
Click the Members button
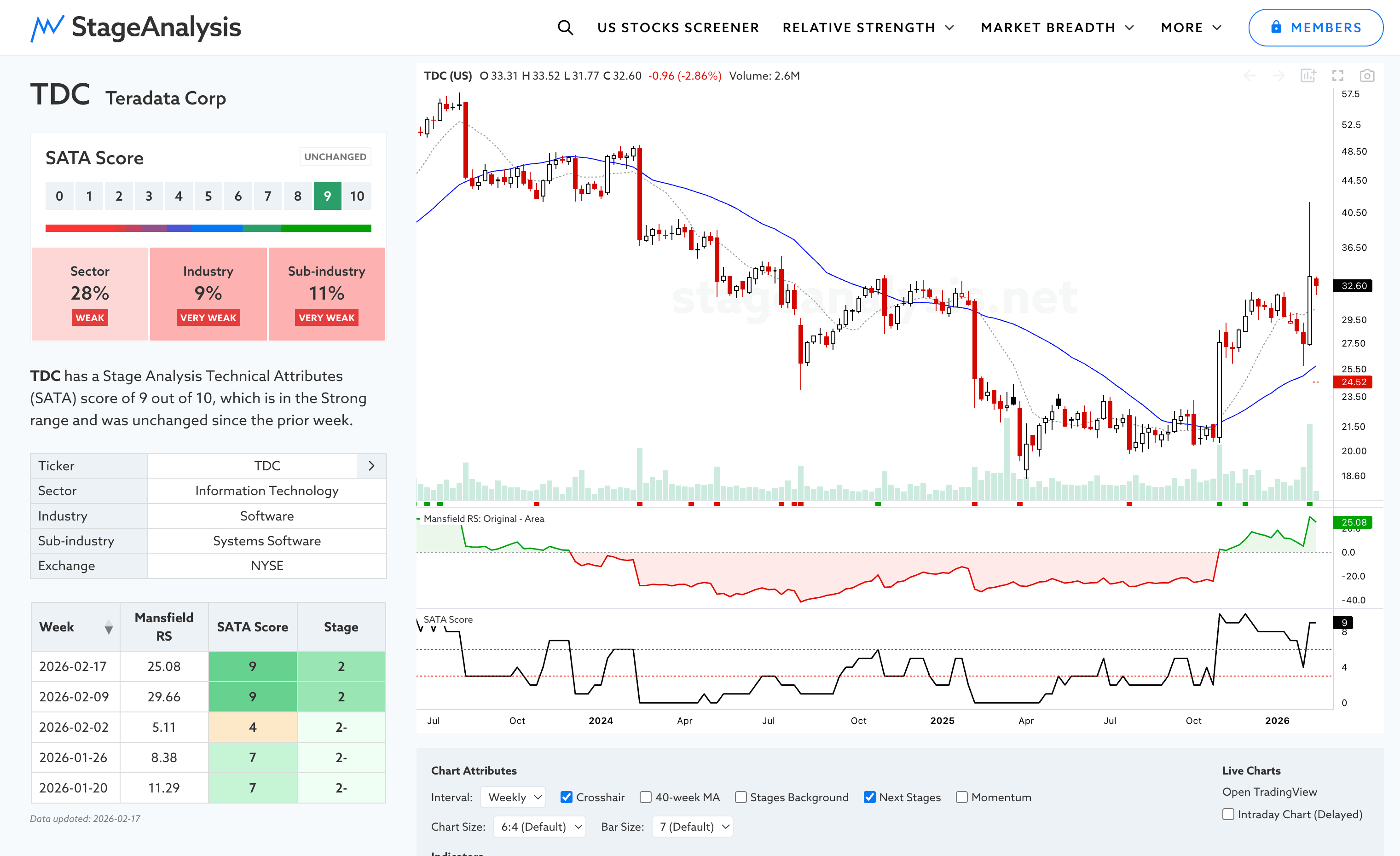[x=1315, y=27]
